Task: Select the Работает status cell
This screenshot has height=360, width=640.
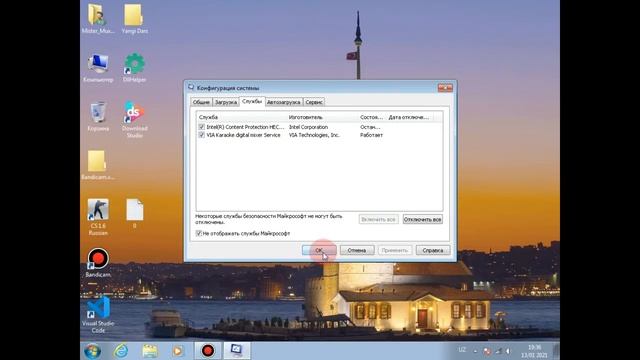Action: click(x=371, y=135)
